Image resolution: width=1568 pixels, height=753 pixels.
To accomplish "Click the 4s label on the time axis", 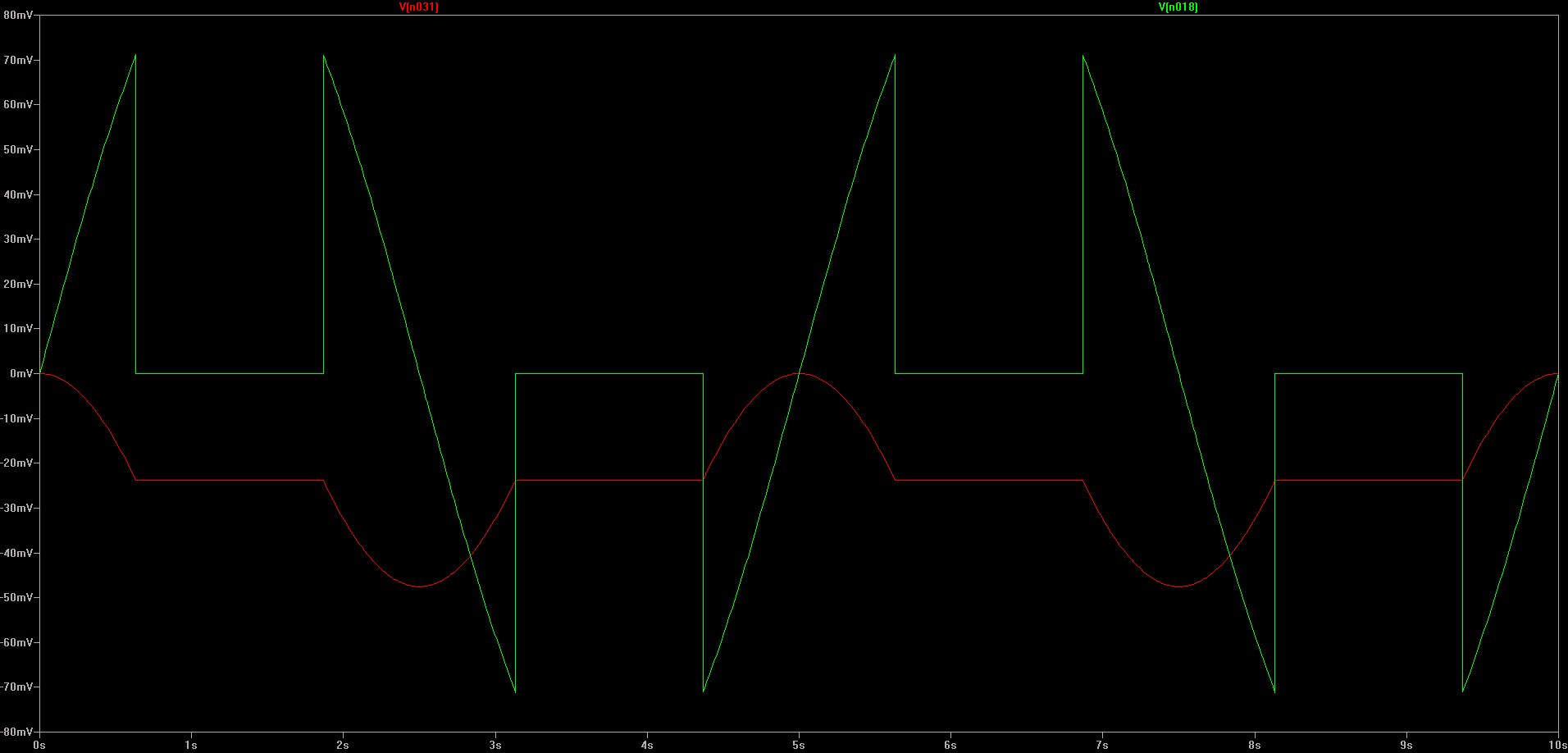I will [x=647, y=745].
